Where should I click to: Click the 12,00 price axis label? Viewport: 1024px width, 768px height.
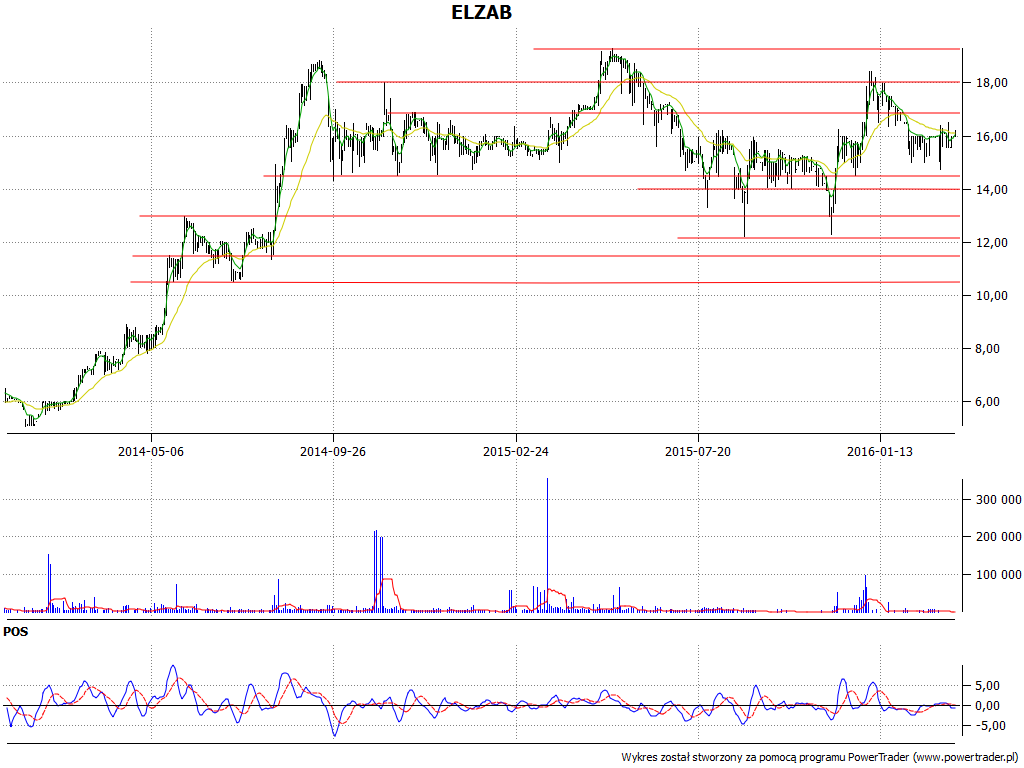[x=991, y=242]
